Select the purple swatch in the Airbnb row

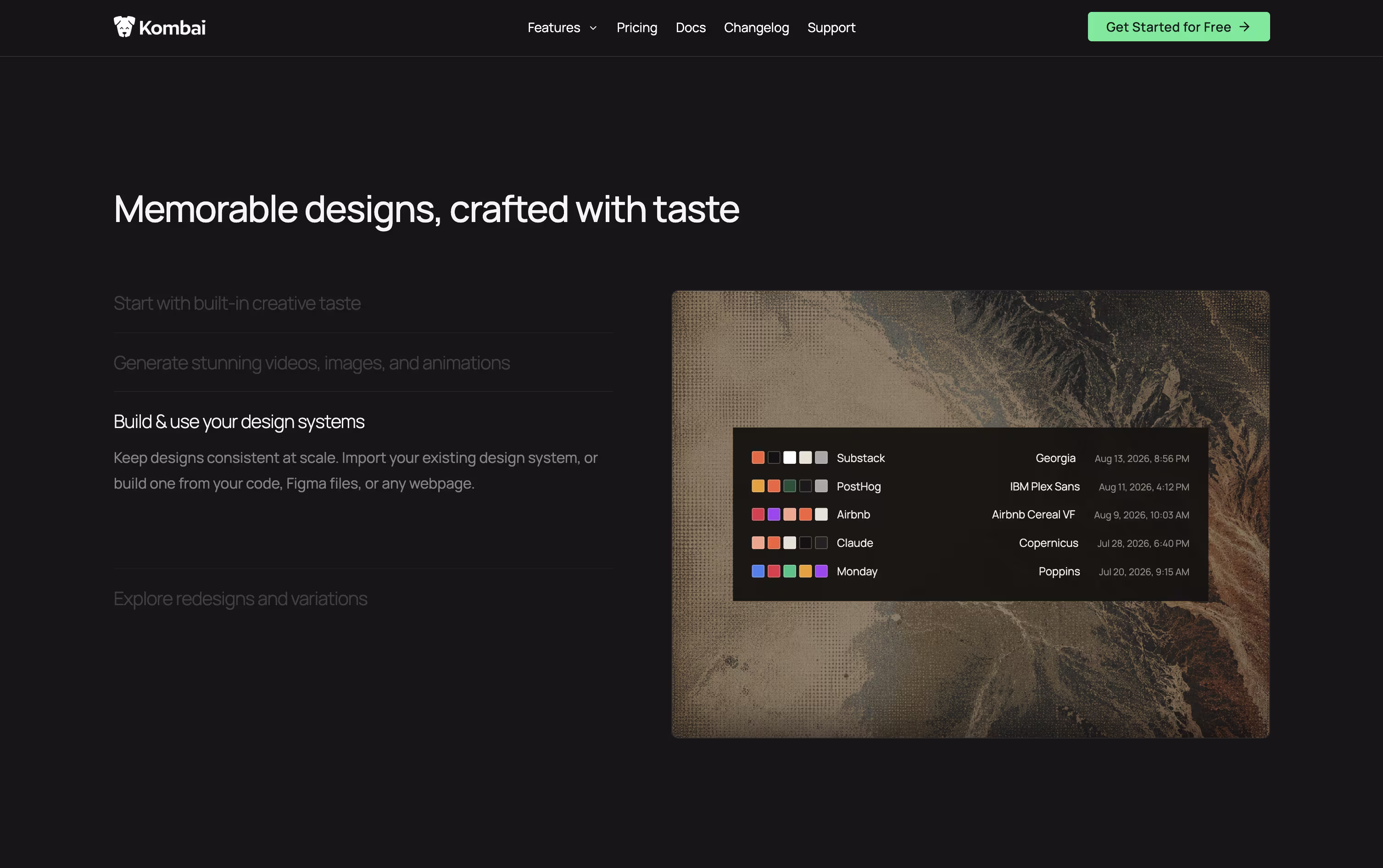[774, 514]
